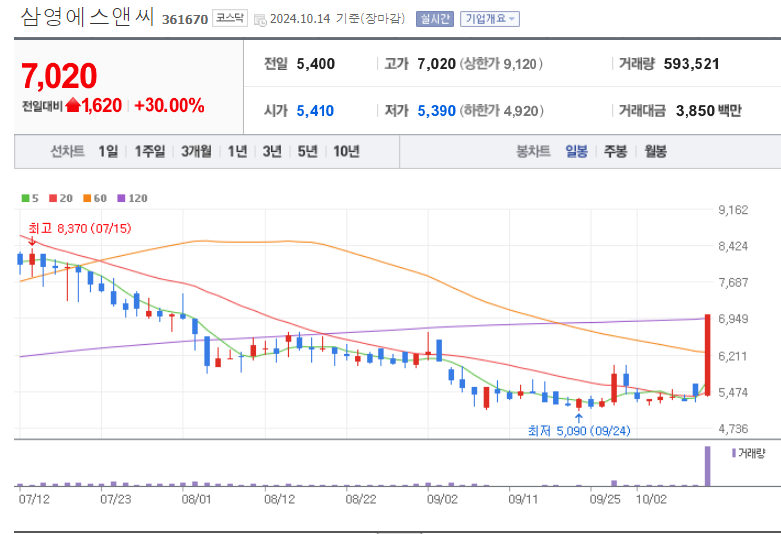Click the 전일 value 5,400
Screen dimensions: 781x534
(x=316, y=64)
